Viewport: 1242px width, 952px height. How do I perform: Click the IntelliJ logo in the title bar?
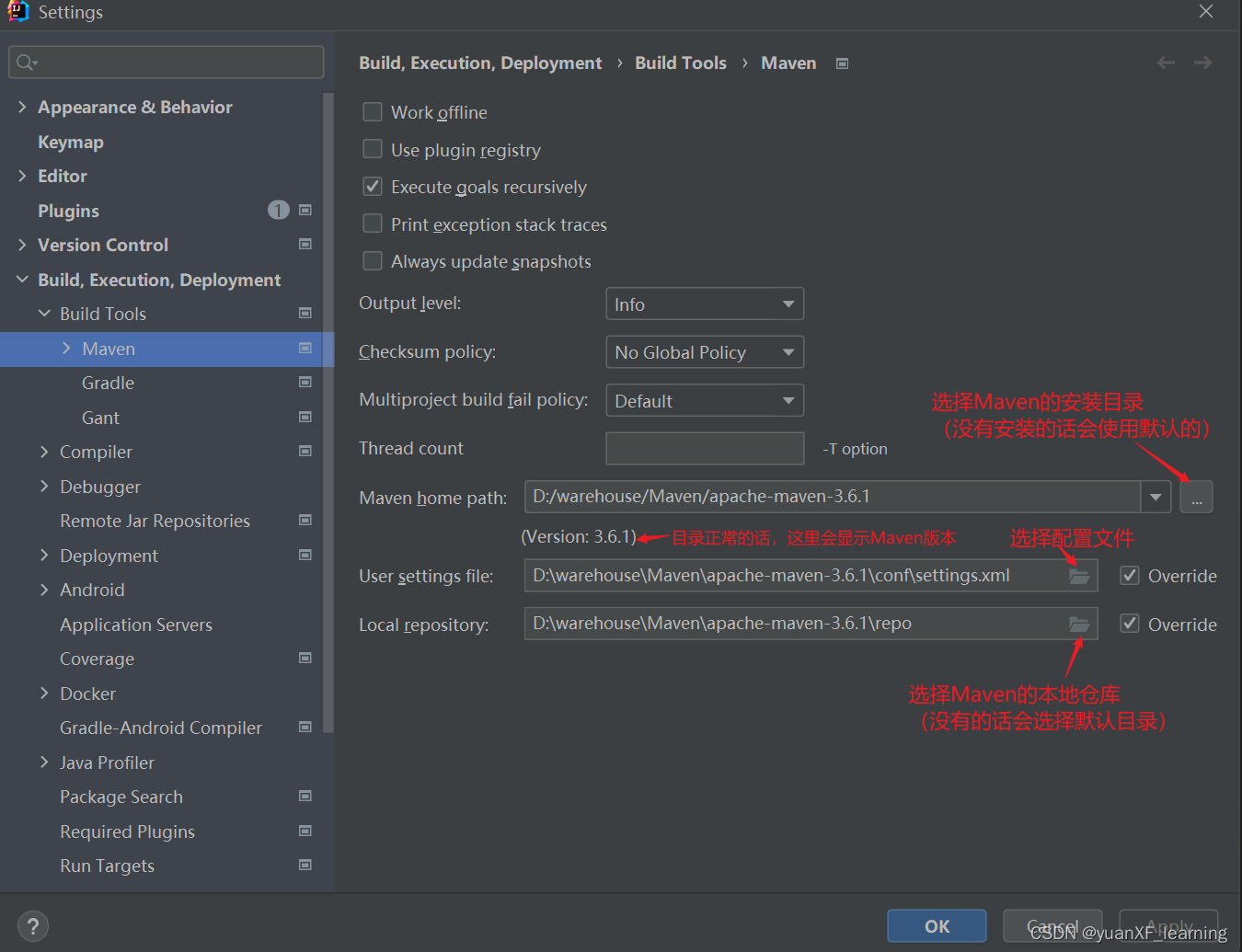tap(18, 11)
